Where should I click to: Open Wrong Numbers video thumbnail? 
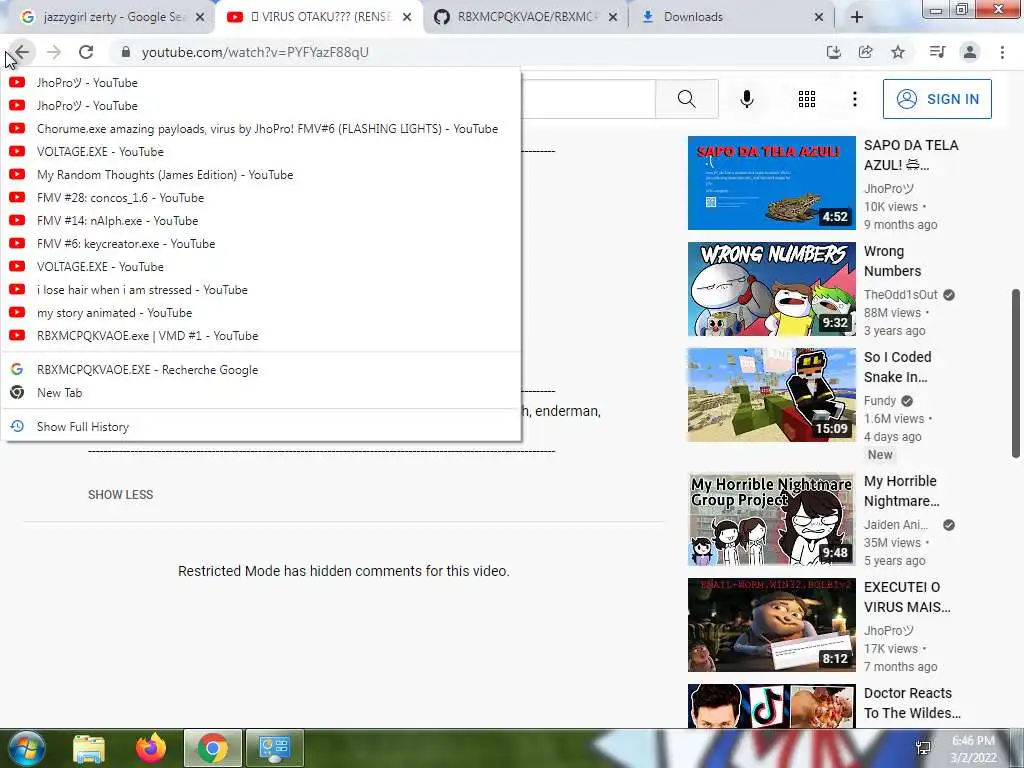tap(771, 289)
